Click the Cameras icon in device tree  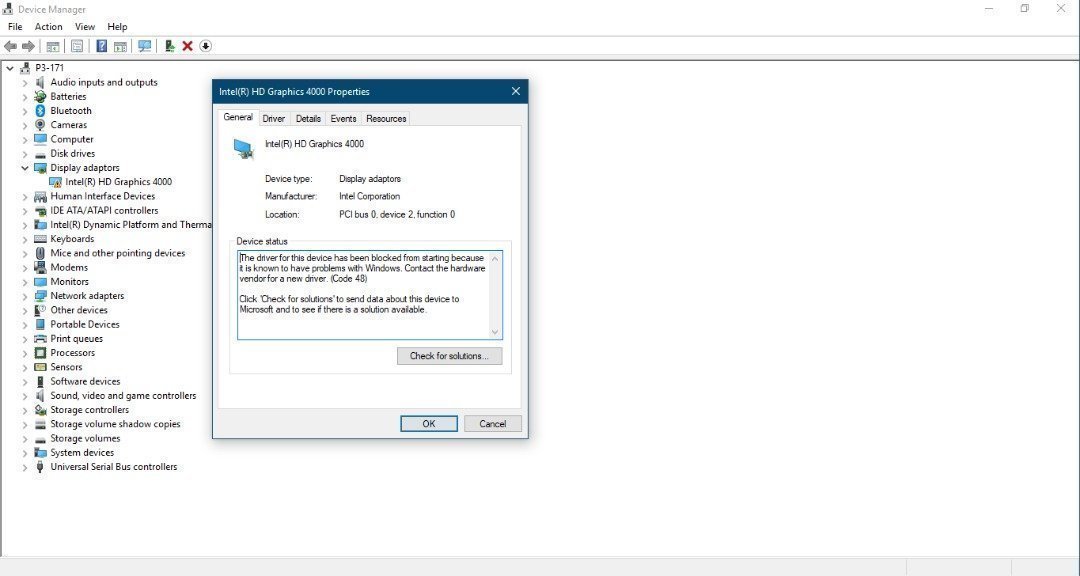tap(40, 125)
